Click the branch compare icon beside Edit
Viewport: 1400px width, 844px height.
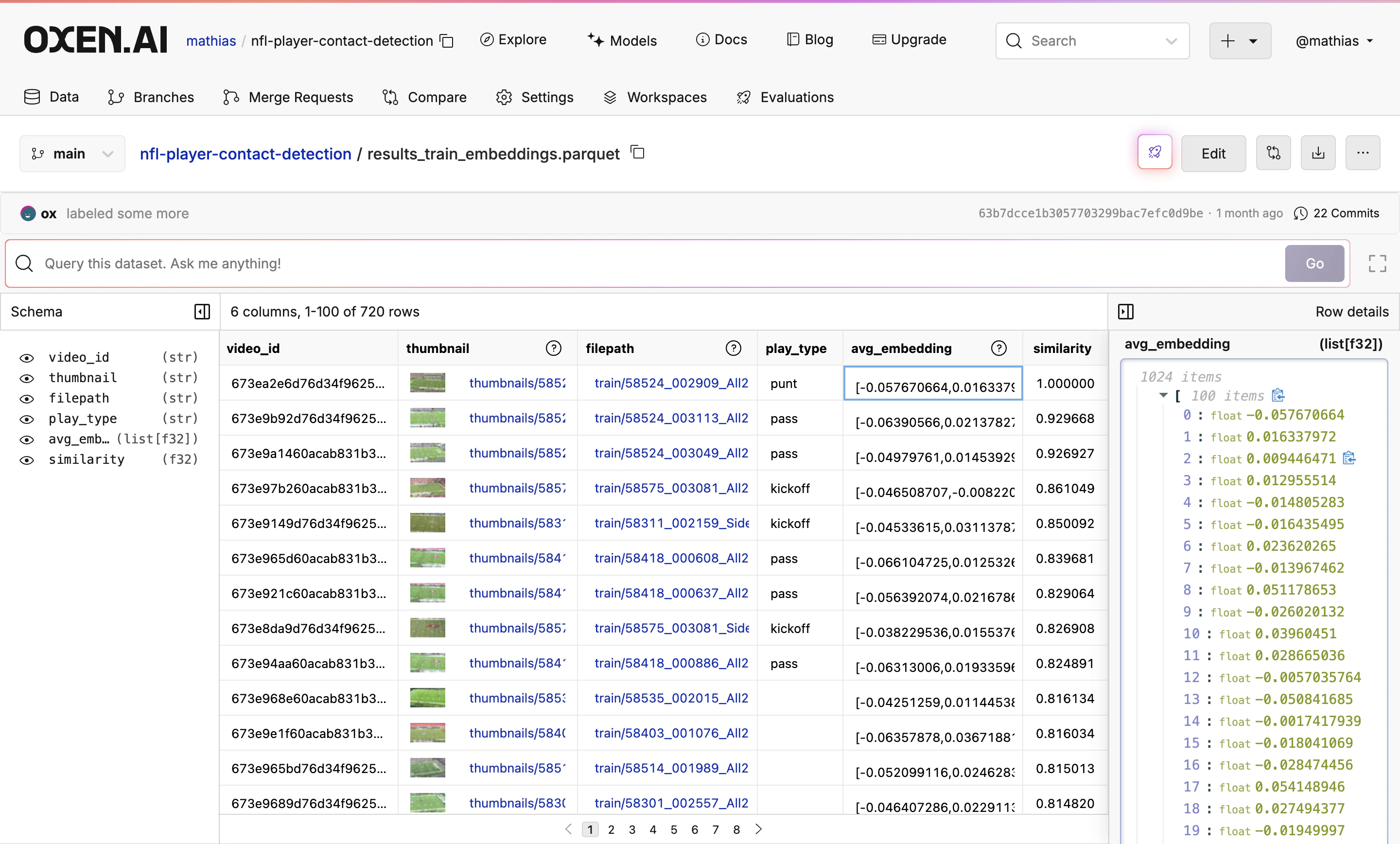[1273, 152]
